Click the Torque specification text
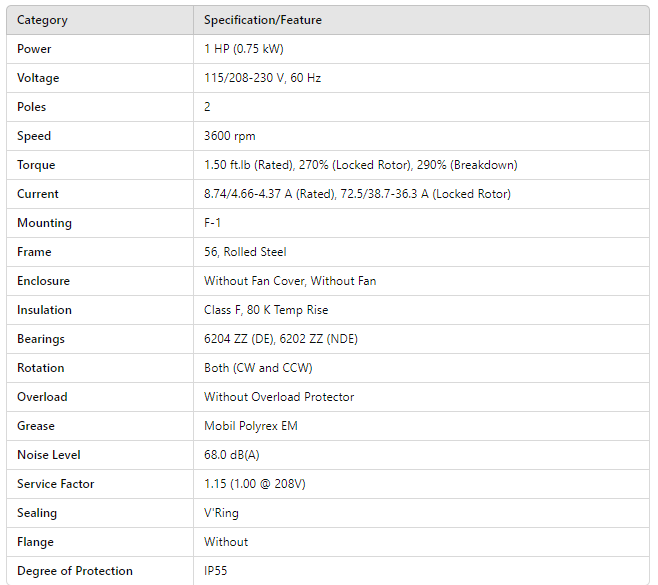The width and height of the screenshot is (658, 585). pos(360,165)
